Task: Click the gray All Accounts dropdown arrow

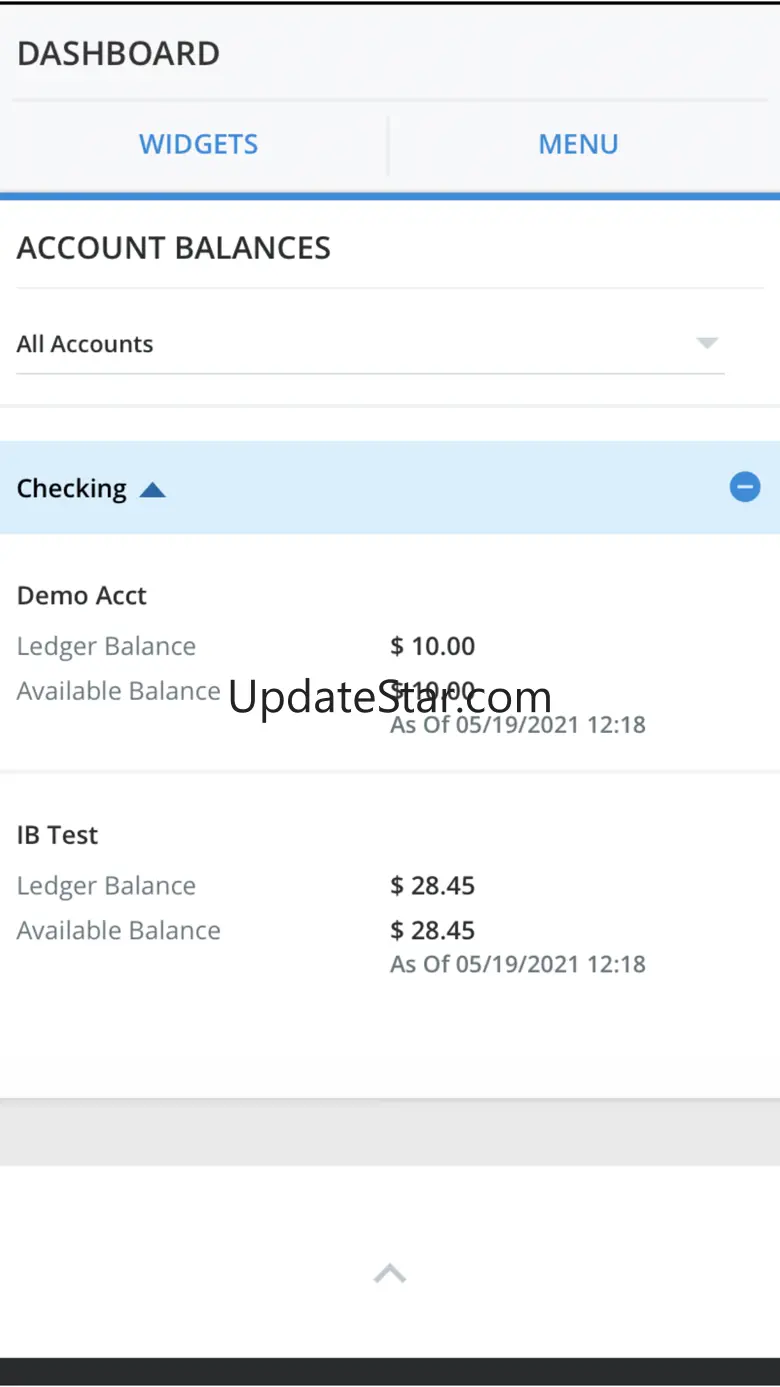Action: coord(707,343)
